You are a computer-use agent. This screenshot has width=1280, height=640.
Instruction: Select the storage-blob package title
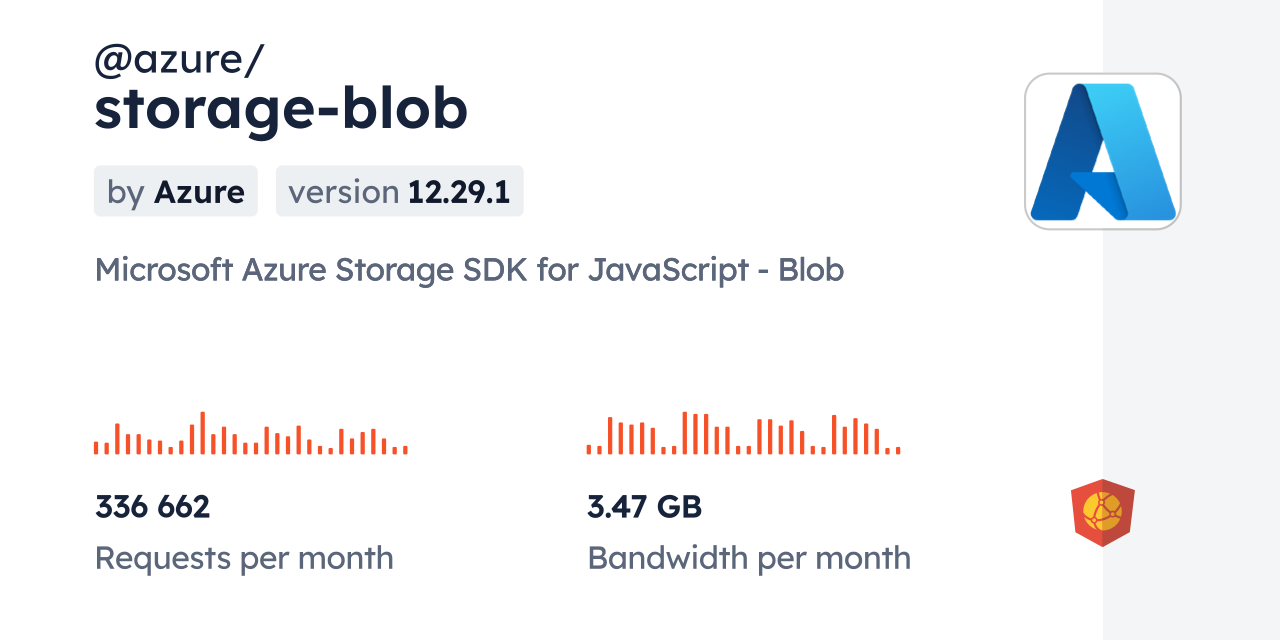point(281,109)
